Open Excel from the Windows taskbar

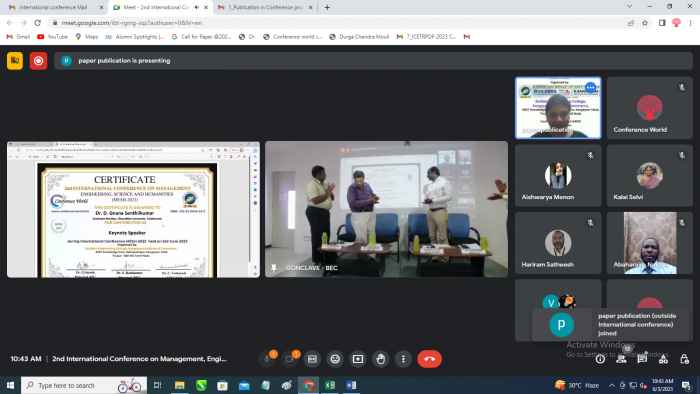click(330, 385)
